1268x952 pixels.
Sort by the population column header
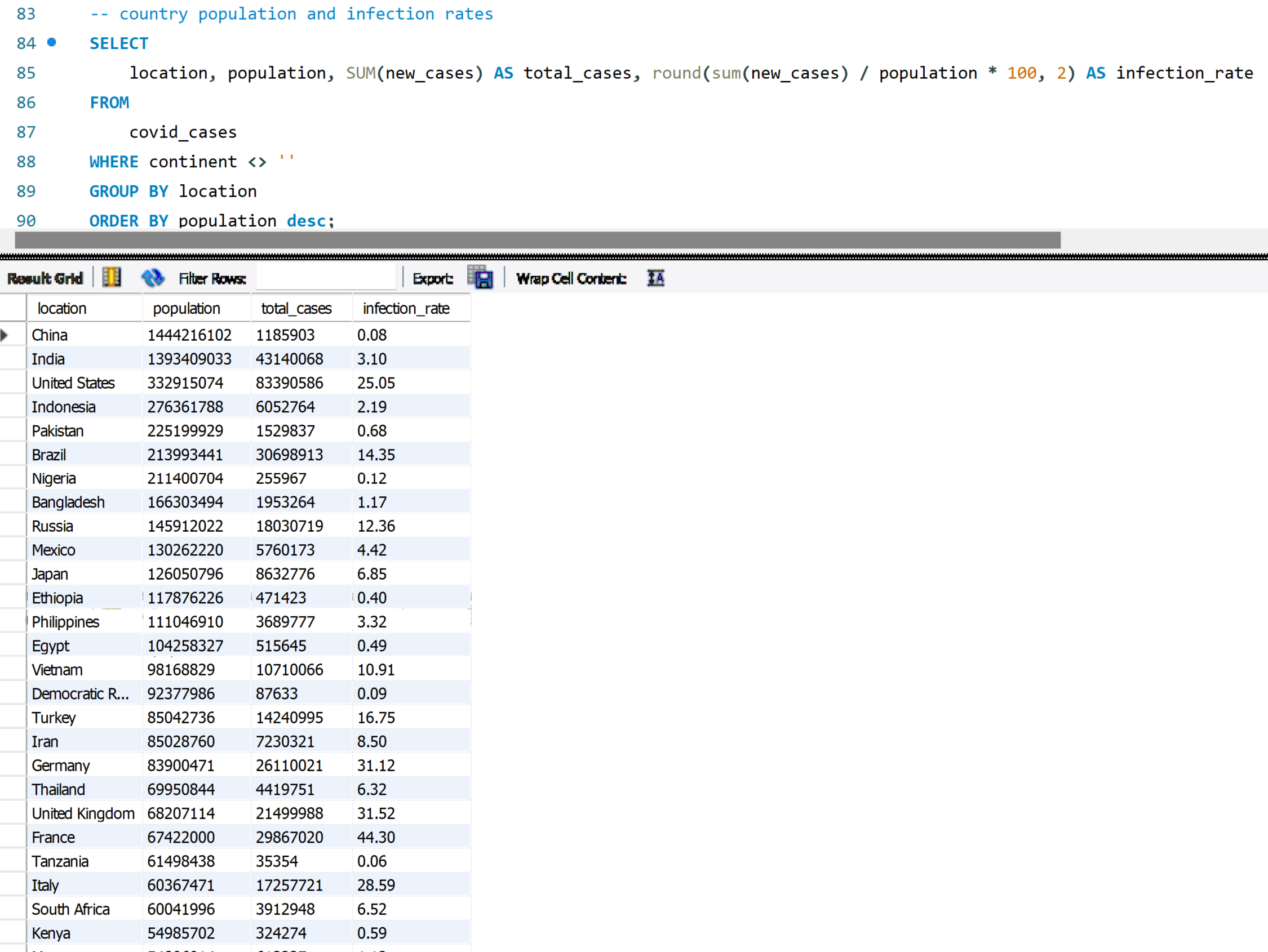pyautogui.click(x=187, y=309)
